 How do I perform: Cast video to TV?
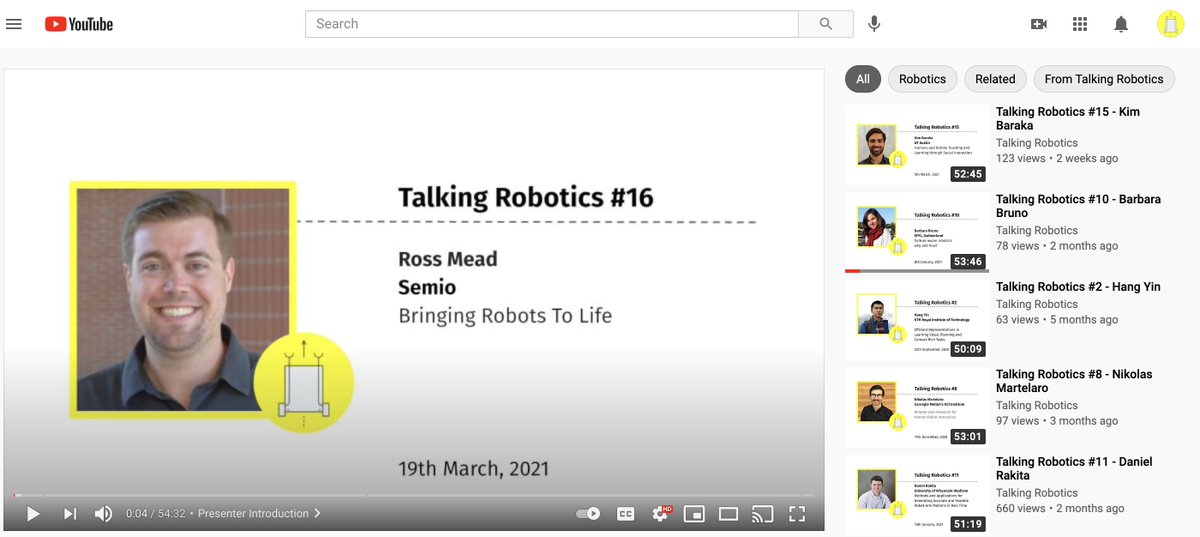pyautogui.click(x=763, y=514)
